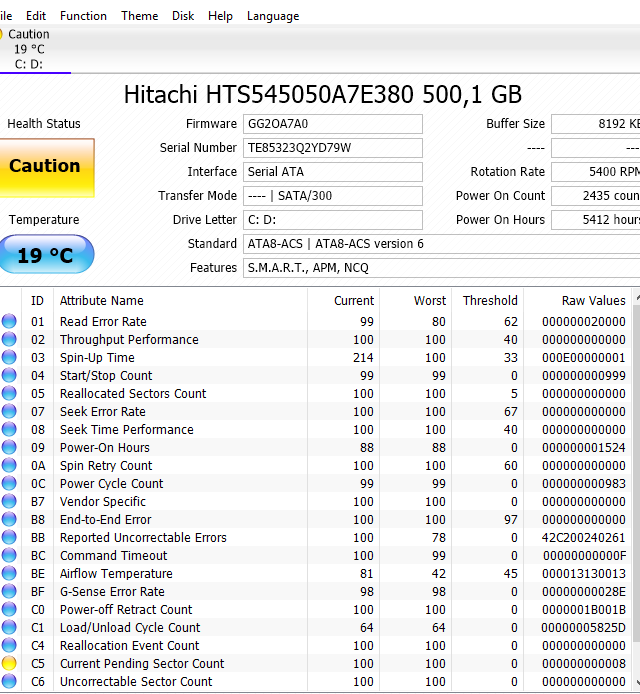
Task: Click the yellow Caution health status button
Action: click(x=46, y=167)
